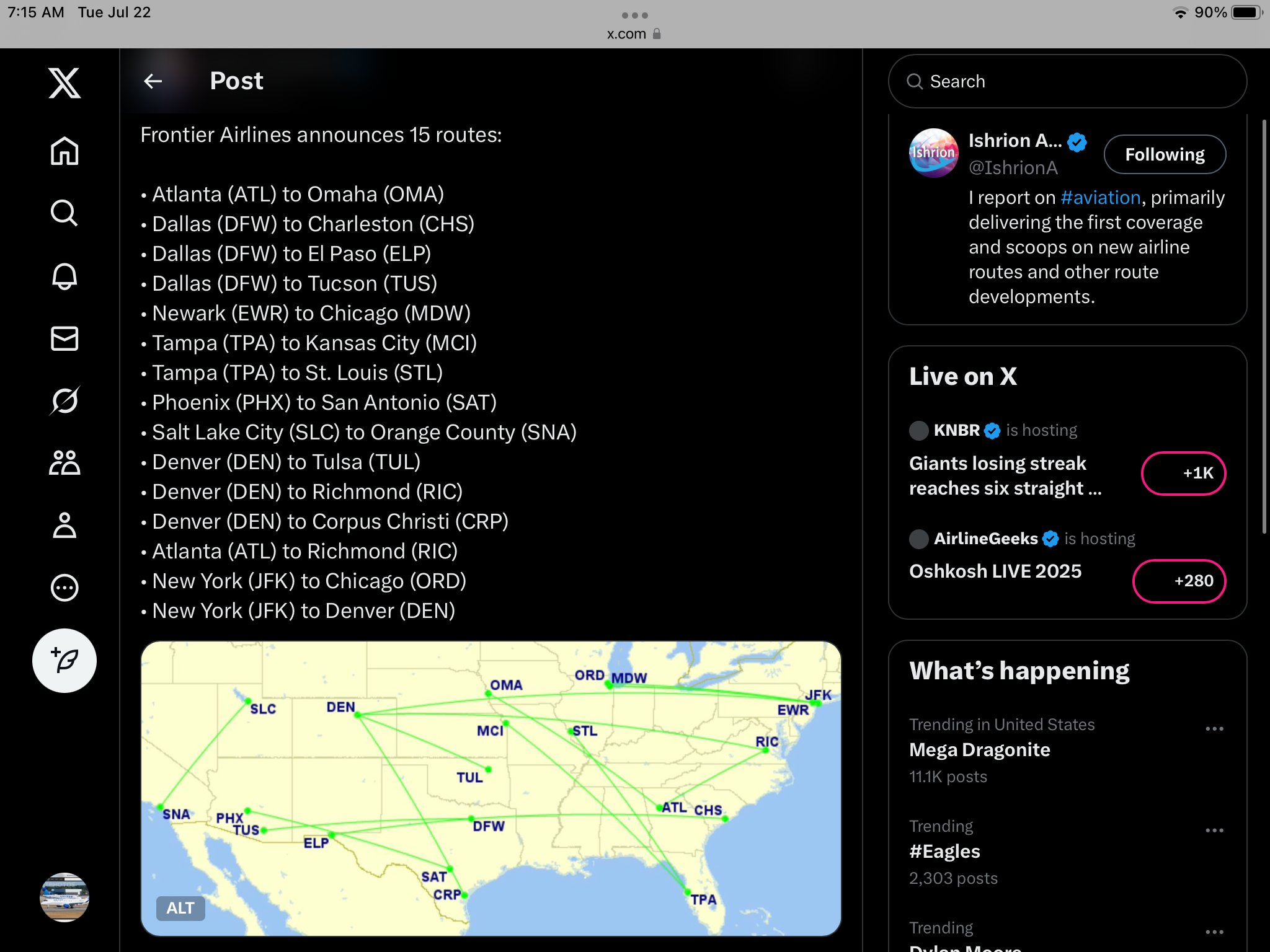Viewport: 1270px width, 952px height.
Task: Compose a new post with feather button
Action: pos(64,661)
